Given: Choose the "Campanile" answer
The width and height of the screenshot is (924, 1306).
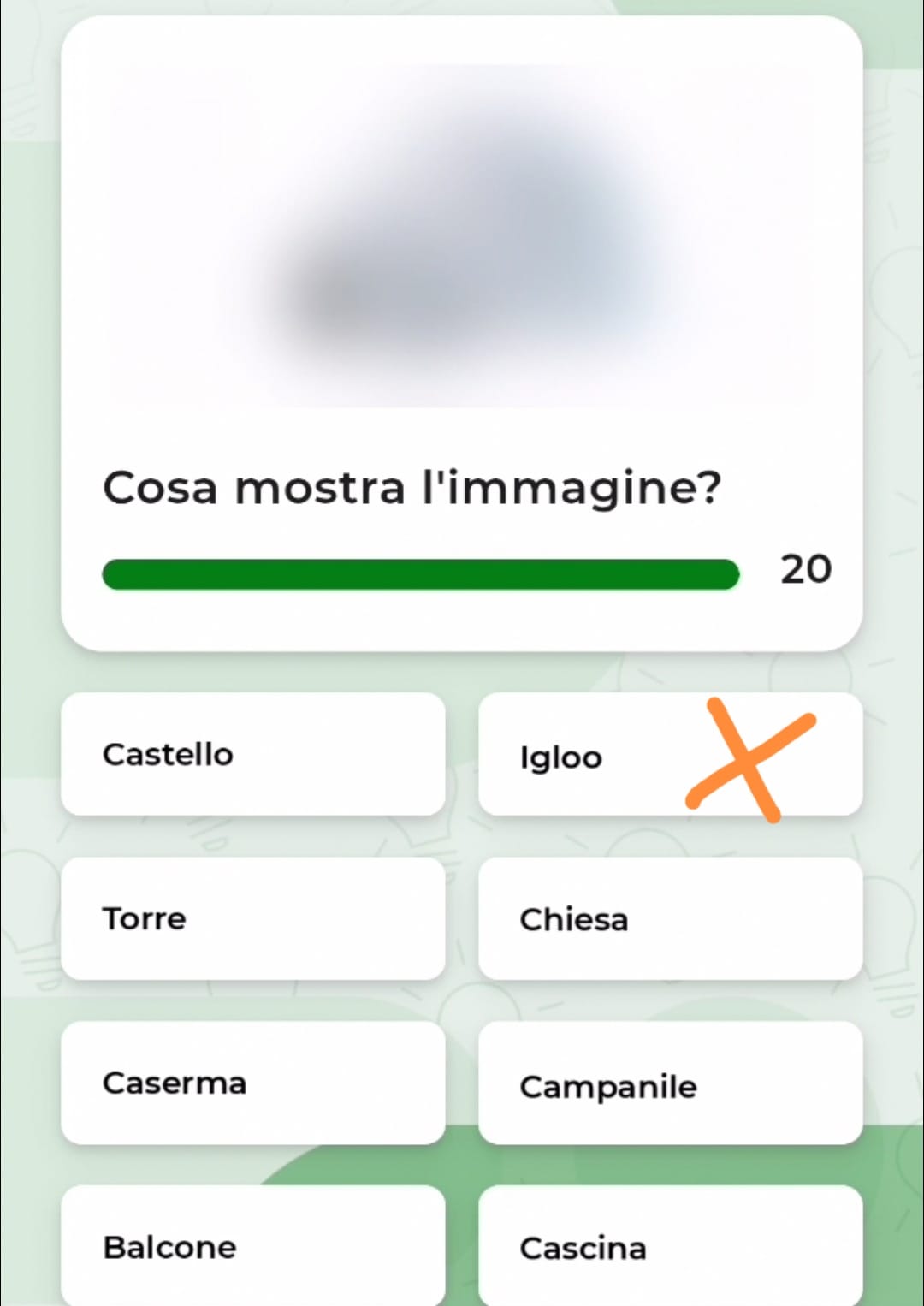Looking at the screenshot, I should coord(670,1084).
